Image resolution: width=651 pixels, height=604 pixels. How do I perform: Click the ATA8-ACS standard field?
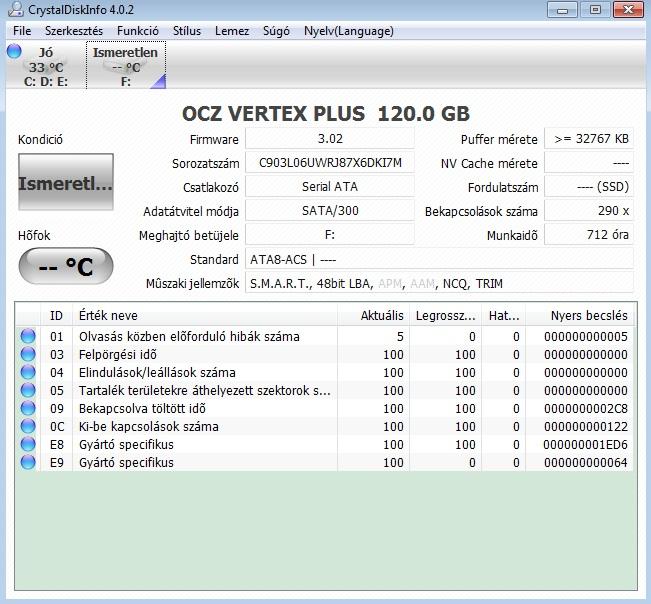[x=439, y=260]
